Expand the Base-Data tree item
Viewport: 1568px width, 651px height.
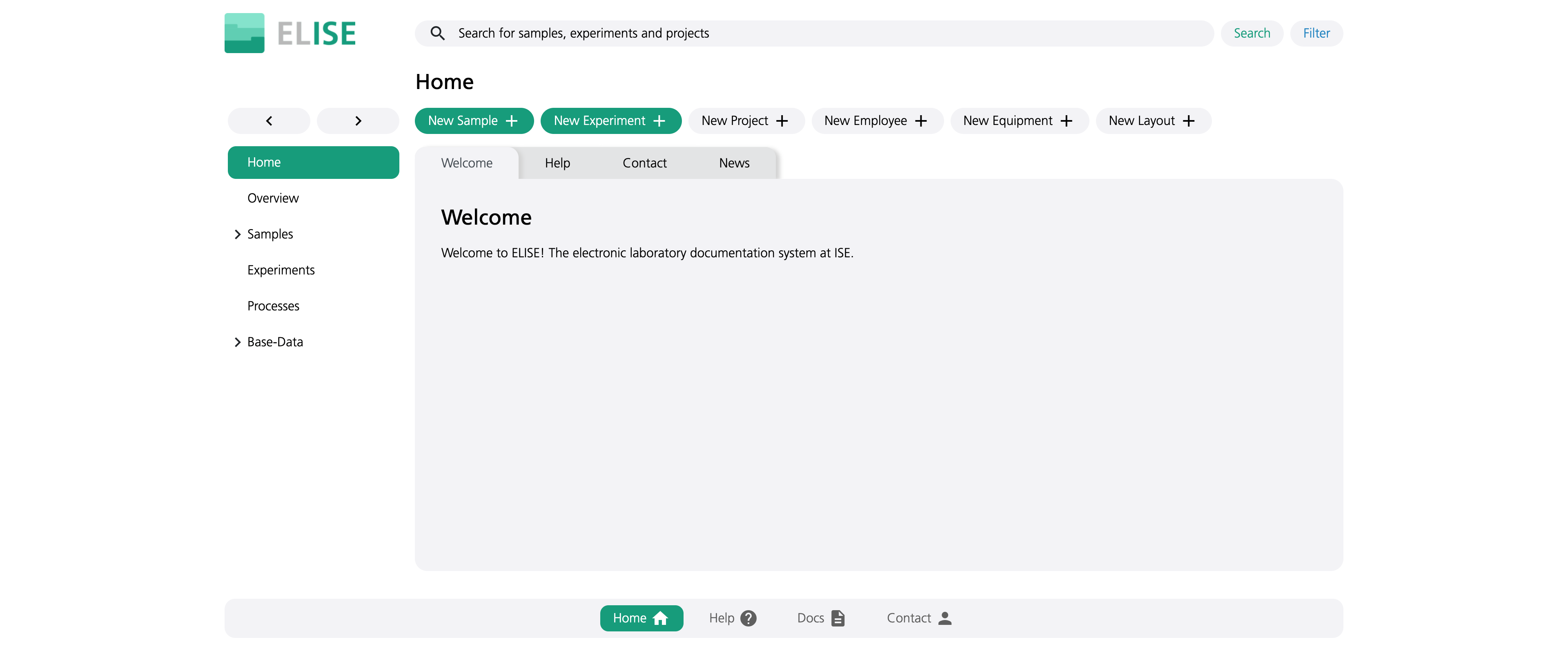click(x=236, y=341)
